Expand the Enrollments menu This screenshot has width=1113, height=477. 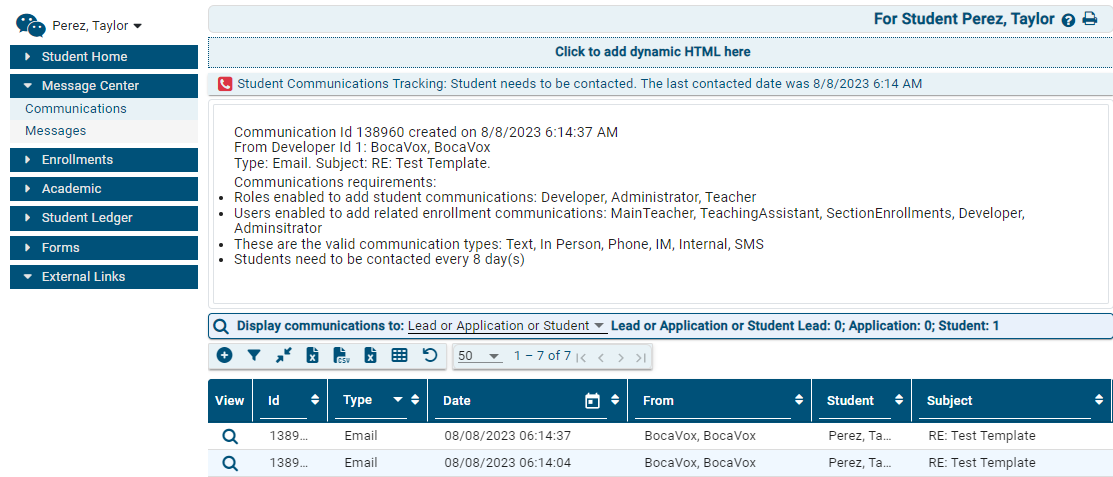coord(104,160)
